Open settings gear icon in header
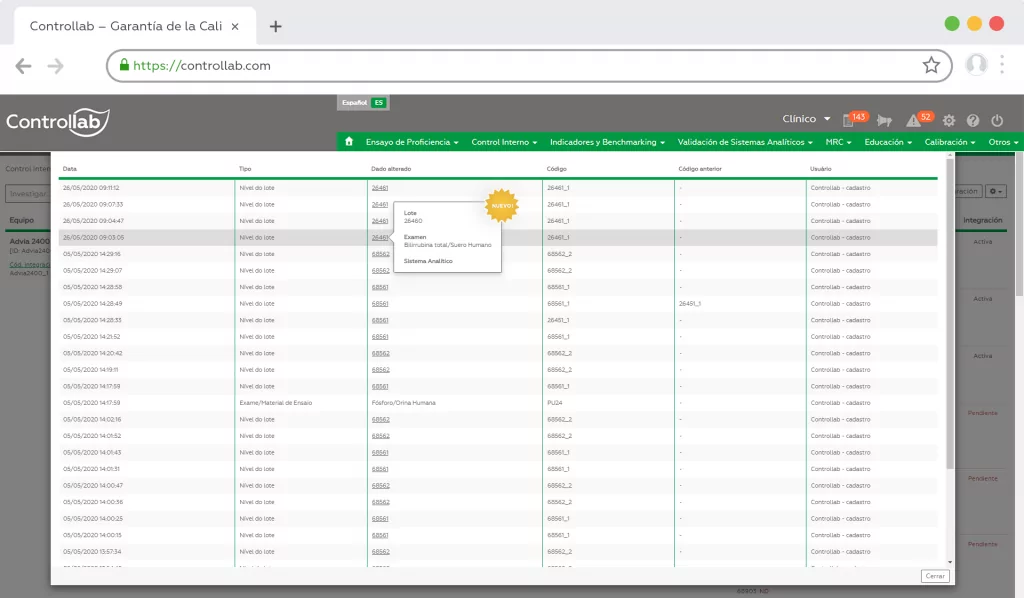Image resolution: width=1024 pixels, height=598 pixels. [x=949, y=120]
